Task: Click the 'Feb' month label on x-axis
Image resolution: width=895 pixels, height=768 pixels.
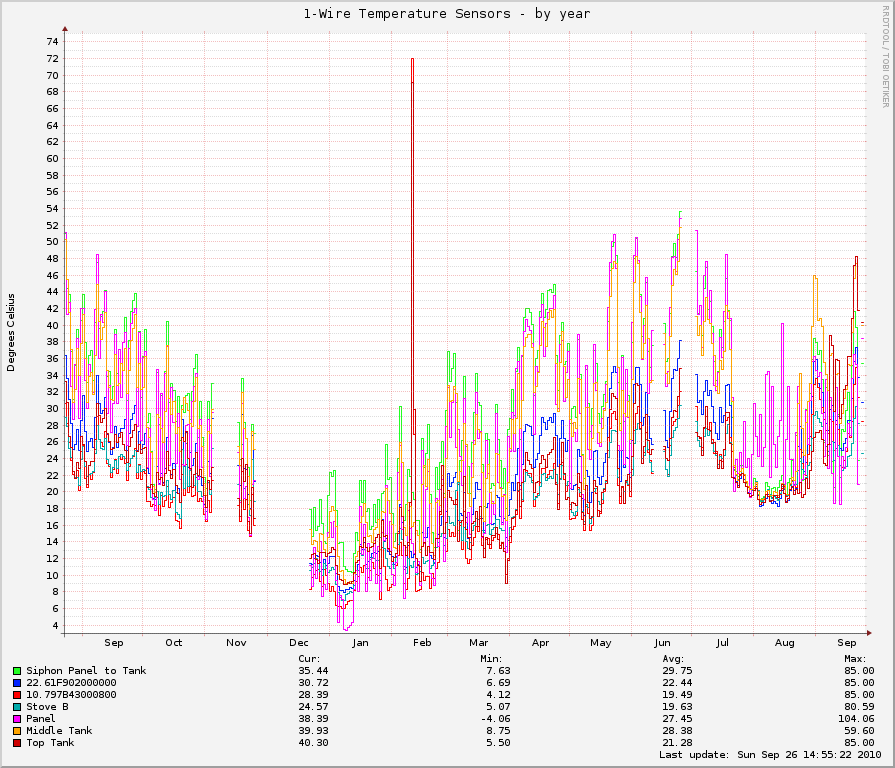Action: (x=422, y=643)
